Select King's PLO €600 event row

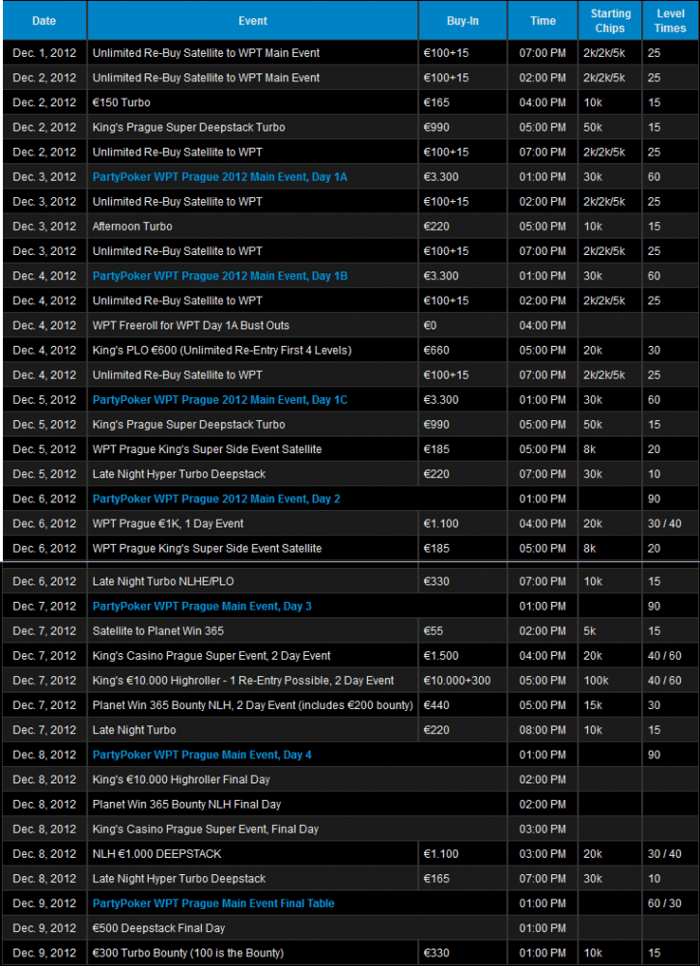pyautogui.click(x=222, y=350)
